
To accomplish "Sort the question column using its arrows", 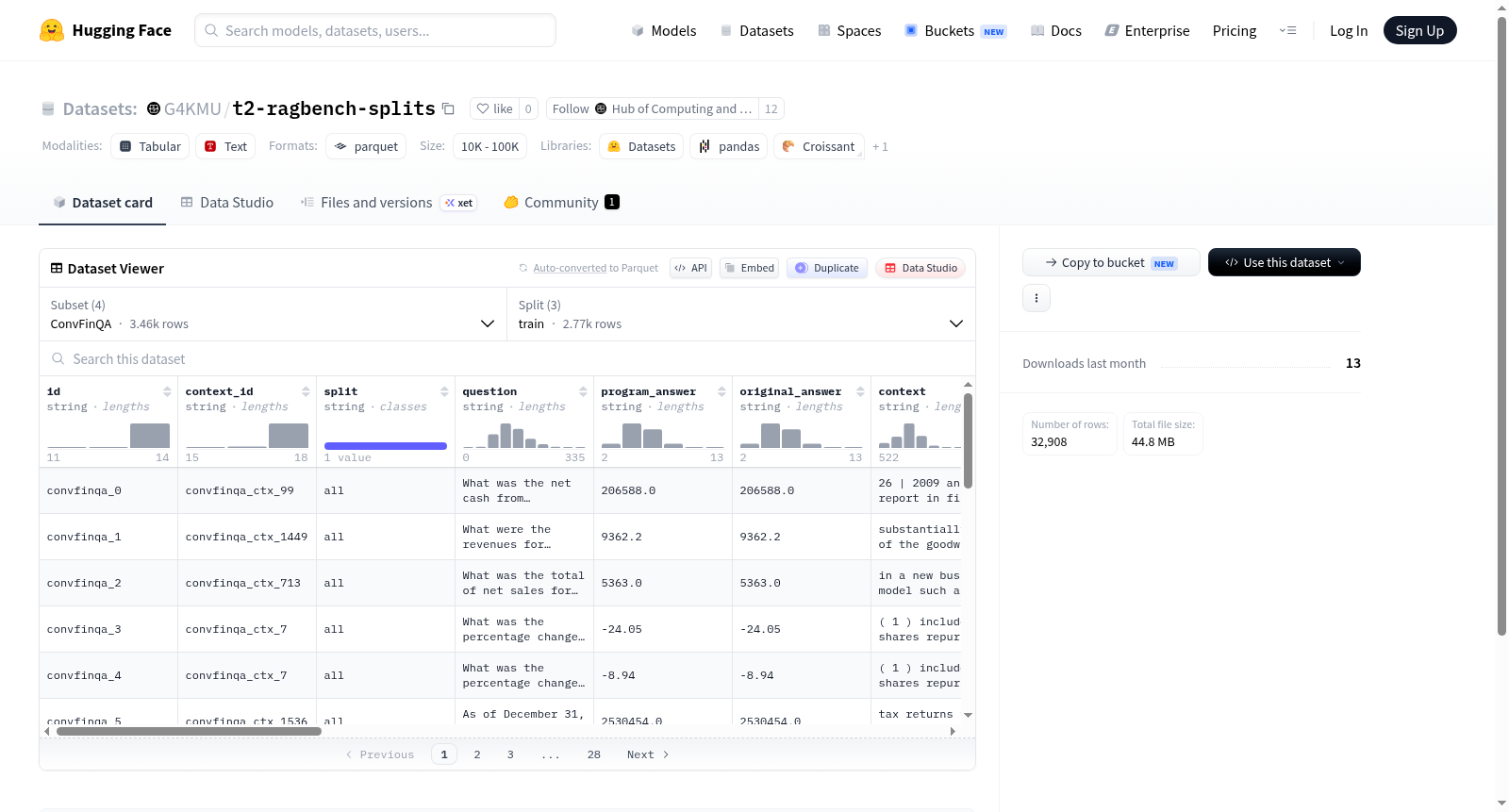I will tap(583, 391).
